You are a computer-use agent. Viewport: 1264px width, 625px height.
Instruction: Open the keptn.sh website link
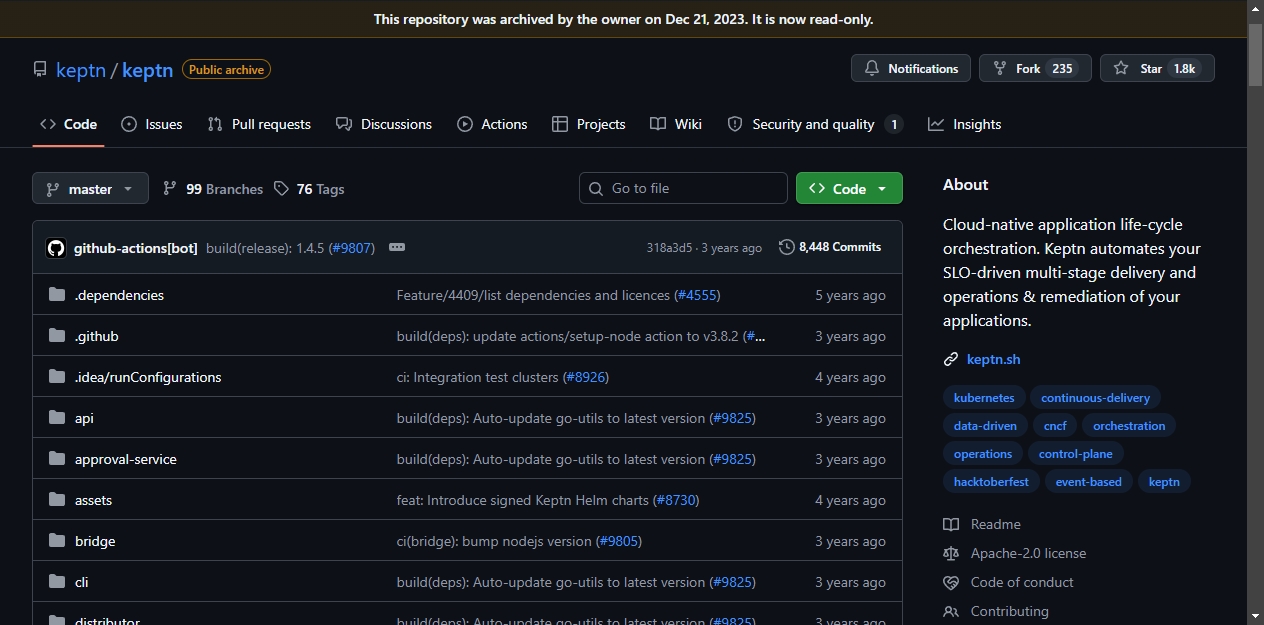993,359
